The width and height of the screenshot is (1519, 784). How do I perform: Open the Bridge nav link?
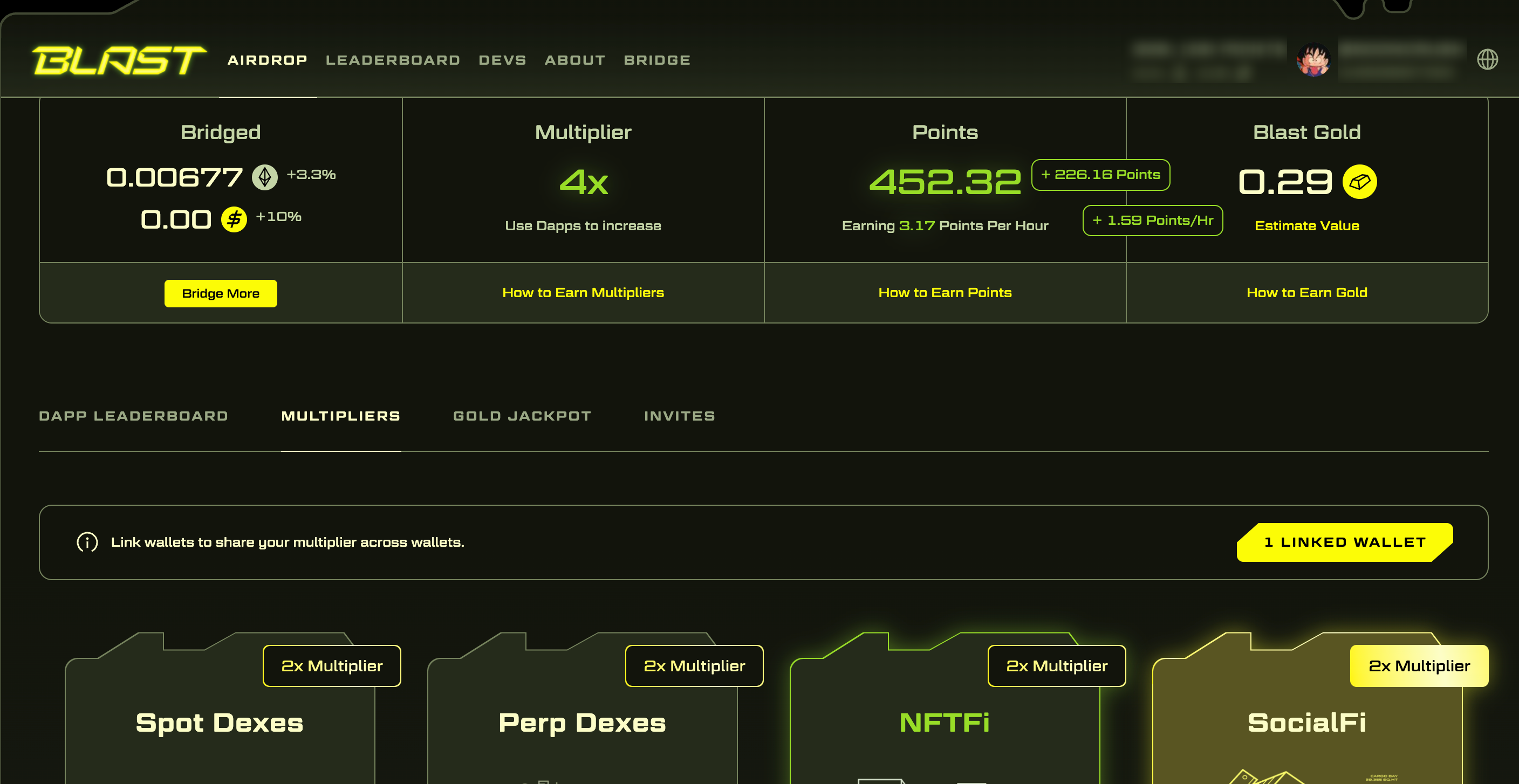coord(657,60)
